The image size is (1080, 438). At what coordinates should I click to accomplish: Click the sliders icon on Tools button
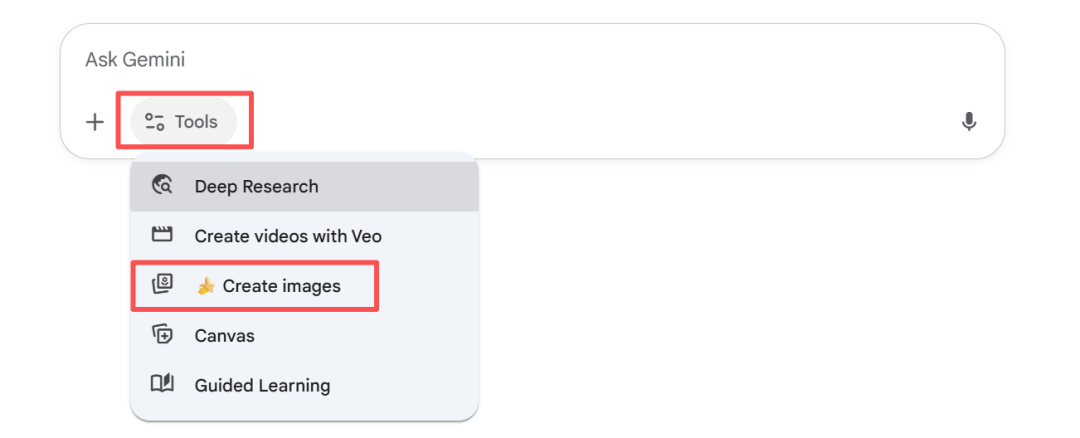pyautogui.click(x=154, y=122)
